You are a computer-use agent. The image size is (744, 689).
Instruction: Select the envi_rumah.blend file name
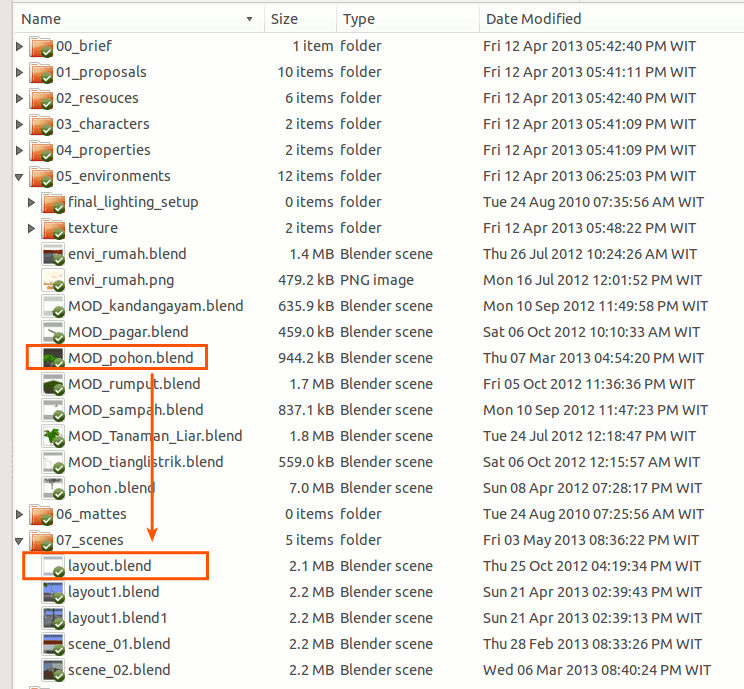[127, 254]
